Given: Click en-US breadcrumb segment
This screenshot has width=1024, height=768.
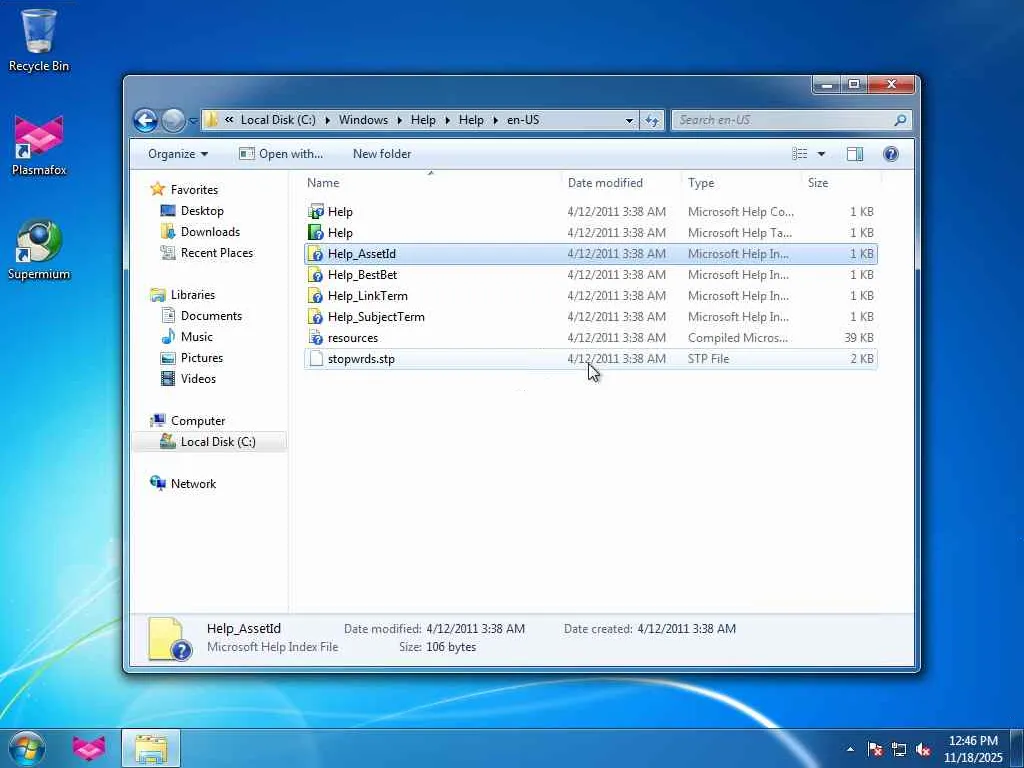Looking at the screenshot, I should click(x=523, y=120).
